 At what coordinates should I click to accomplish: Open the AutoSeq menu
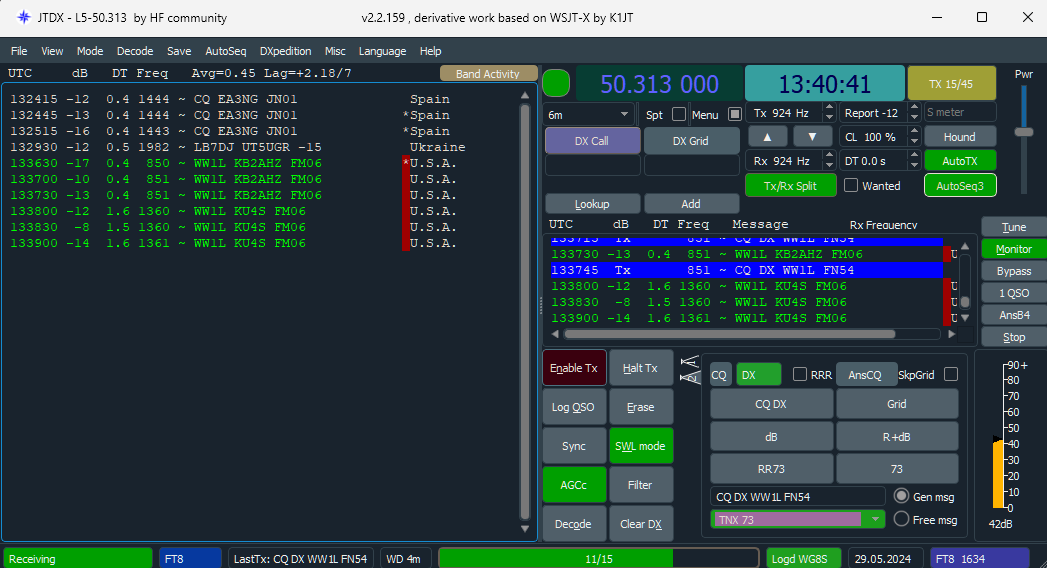[x=226, y=51]
